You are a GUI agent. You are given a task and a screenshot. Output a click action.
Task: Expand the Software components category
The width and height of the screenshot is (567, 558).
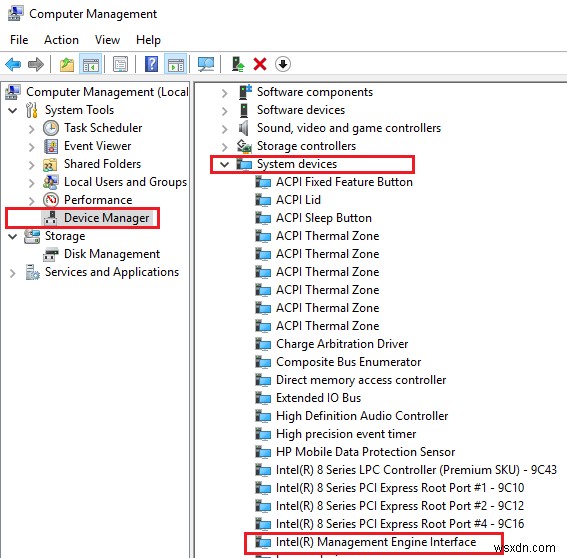tap(225, 93)
